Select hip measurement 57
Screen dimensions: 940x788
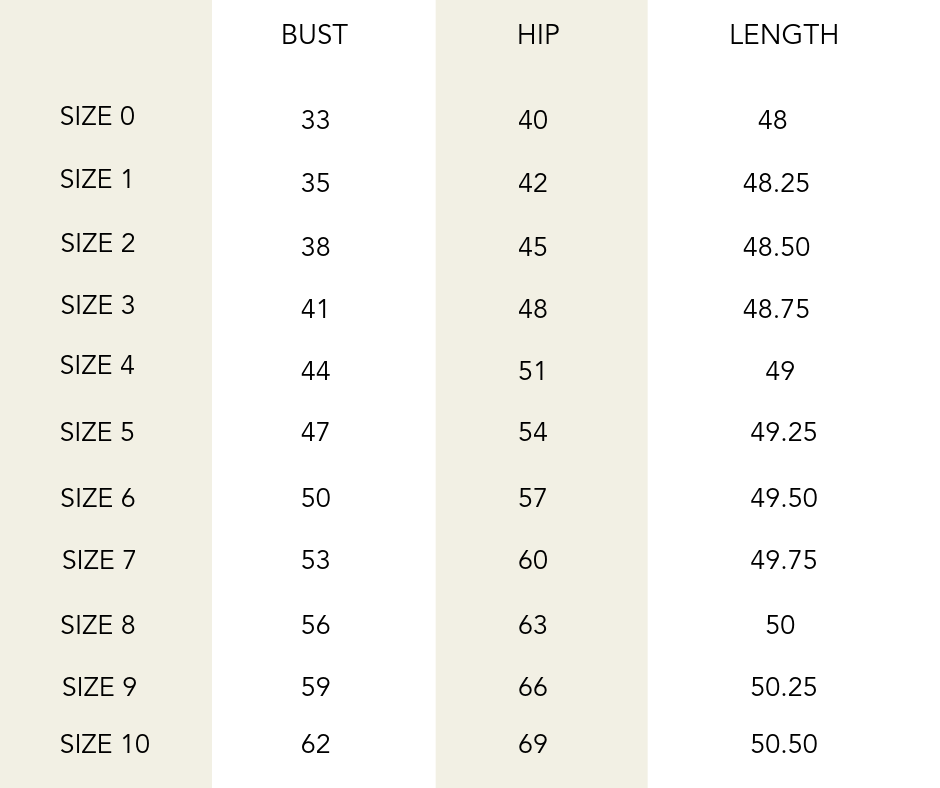[x=532, y=499]
